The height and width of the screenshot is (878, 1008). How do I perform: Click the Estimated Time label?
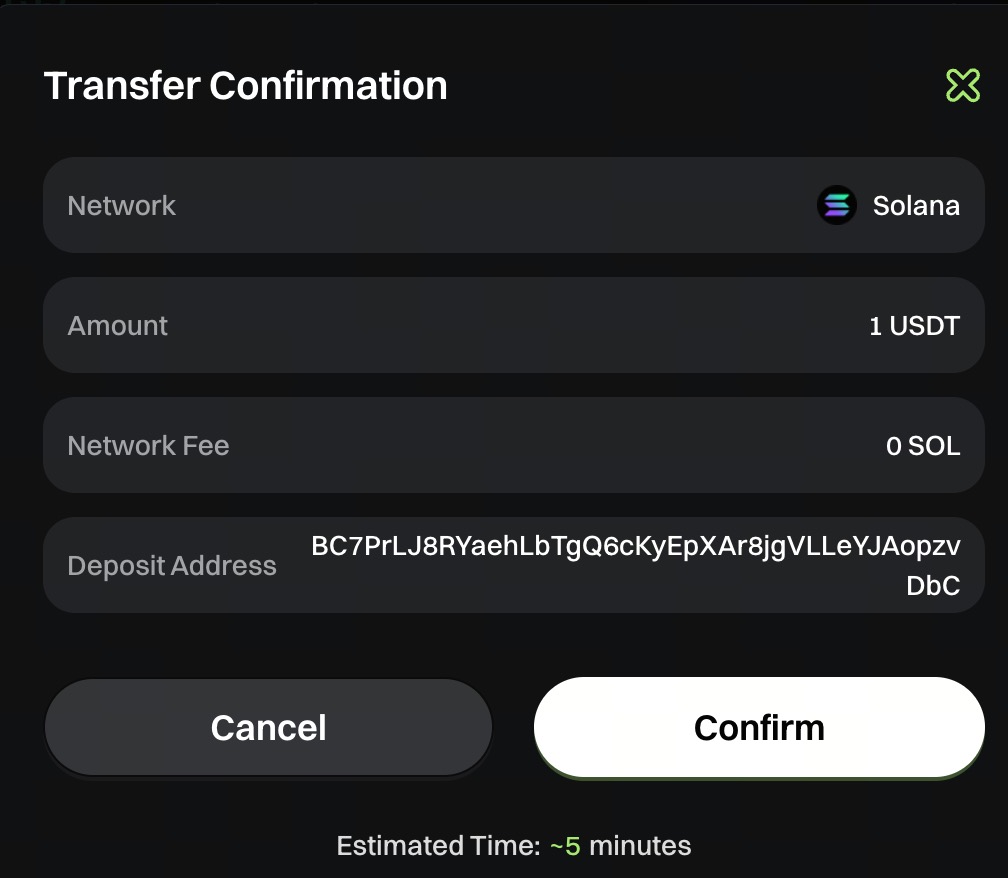pyautogui.click(x=438, y=846)
